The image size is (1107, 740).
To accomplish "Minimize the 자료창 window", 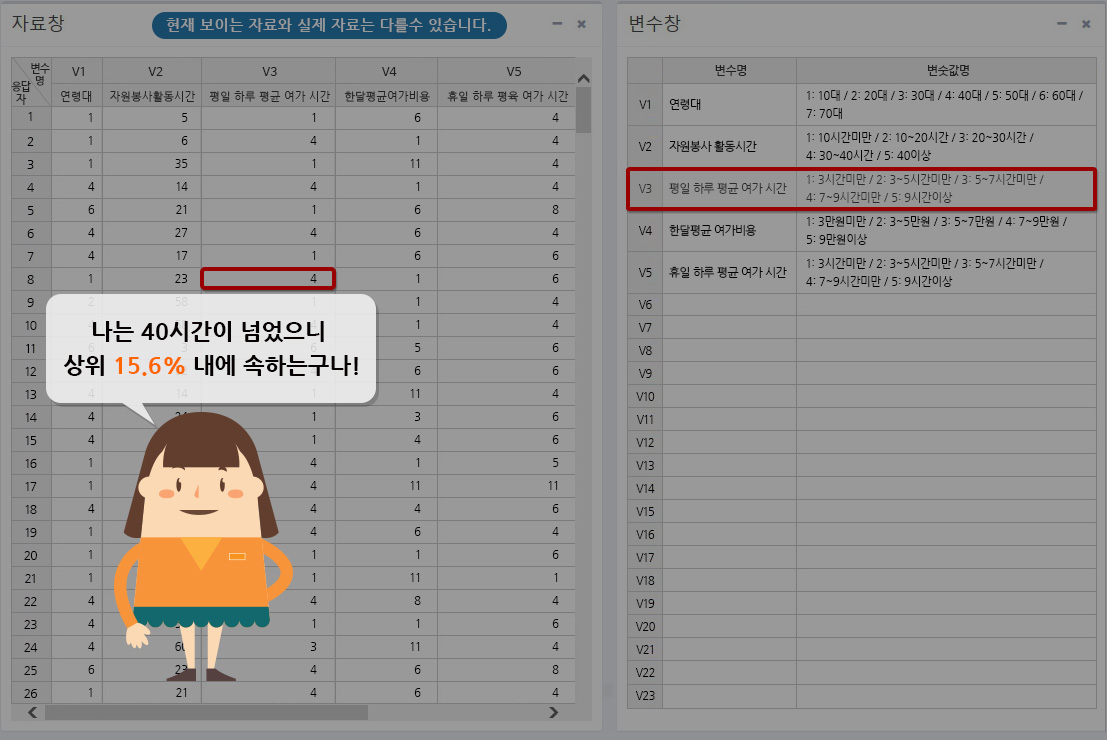I will 557,24.
